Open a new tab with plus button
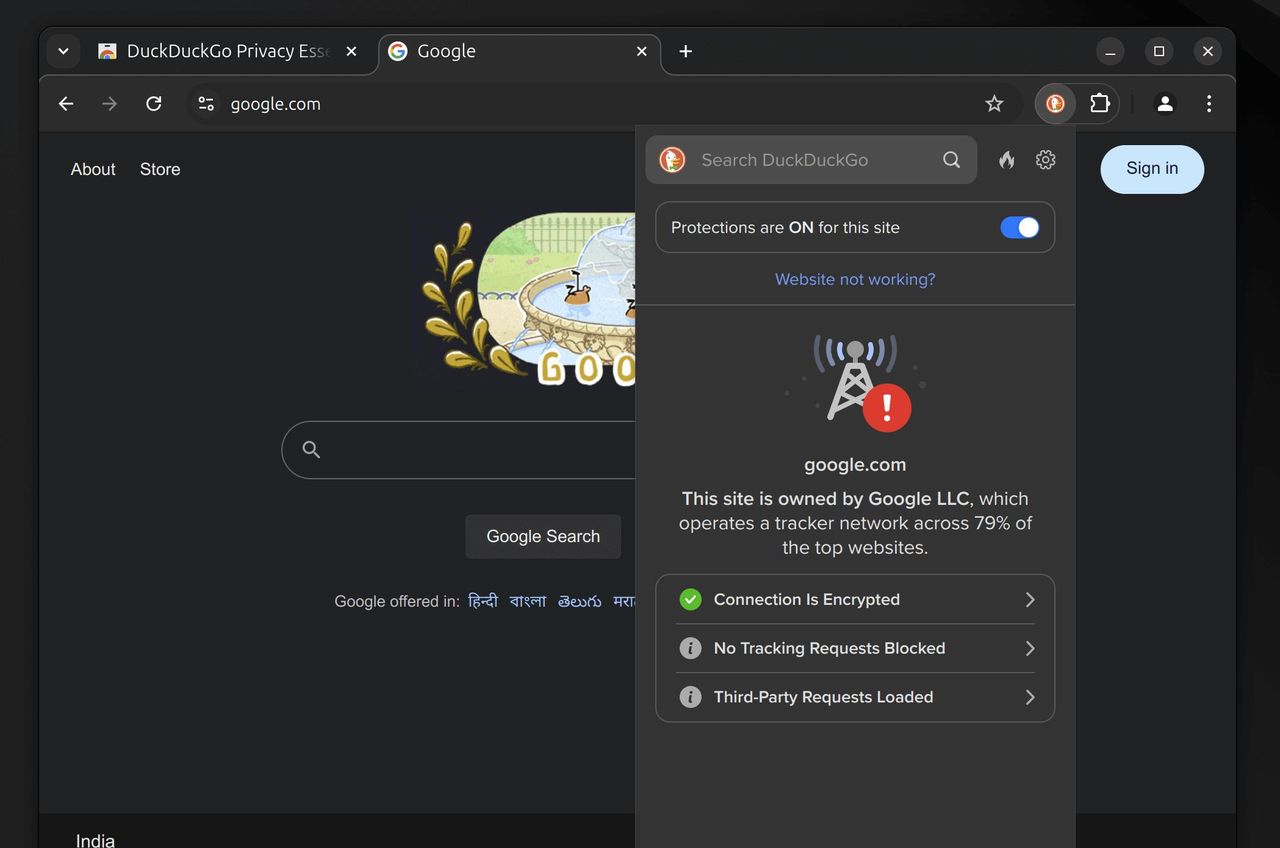Screen dimensions: 1280x848 tap(685, 51)
